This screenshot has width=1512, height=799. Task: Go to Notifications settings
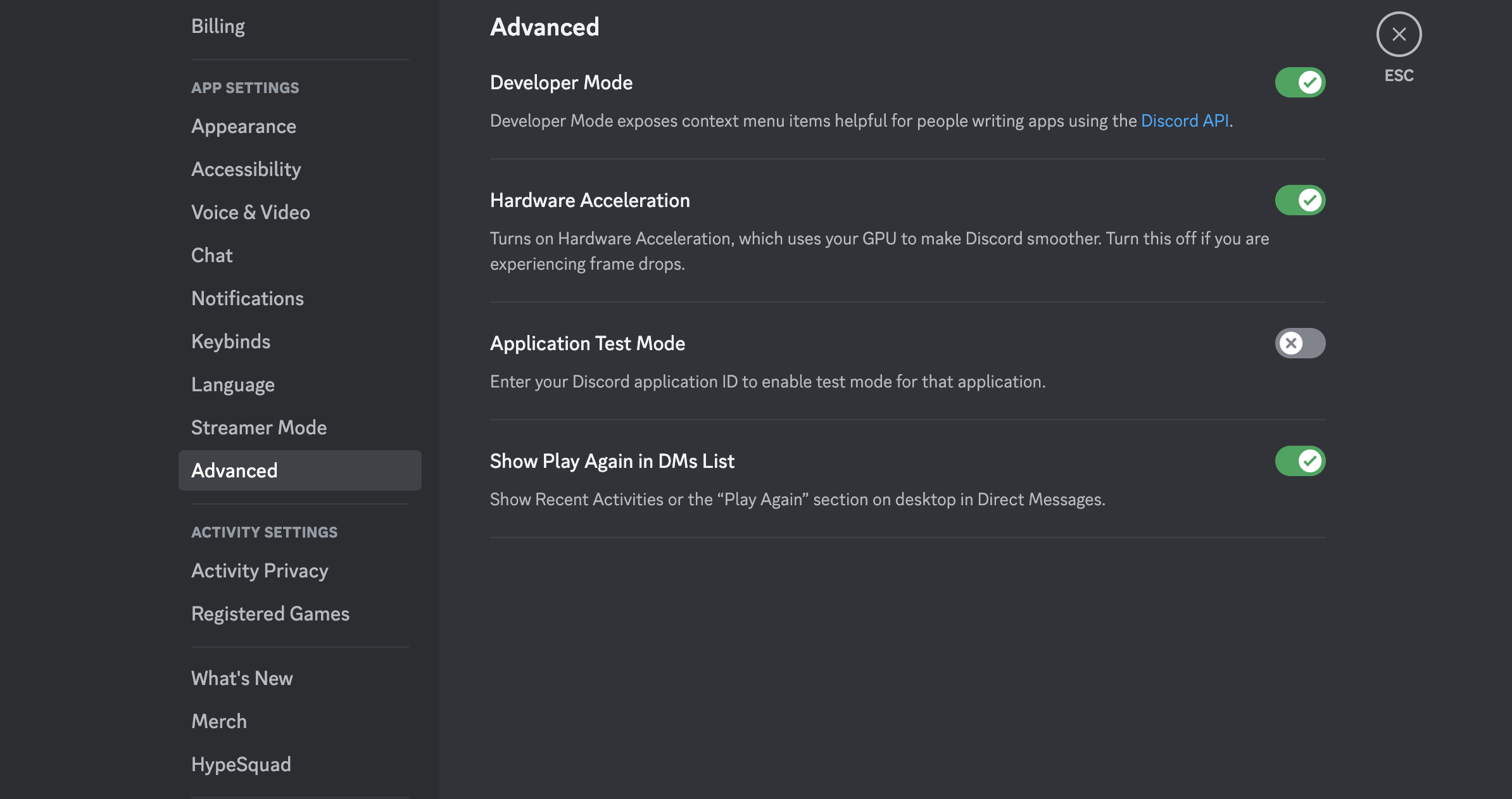coord(248,298)
